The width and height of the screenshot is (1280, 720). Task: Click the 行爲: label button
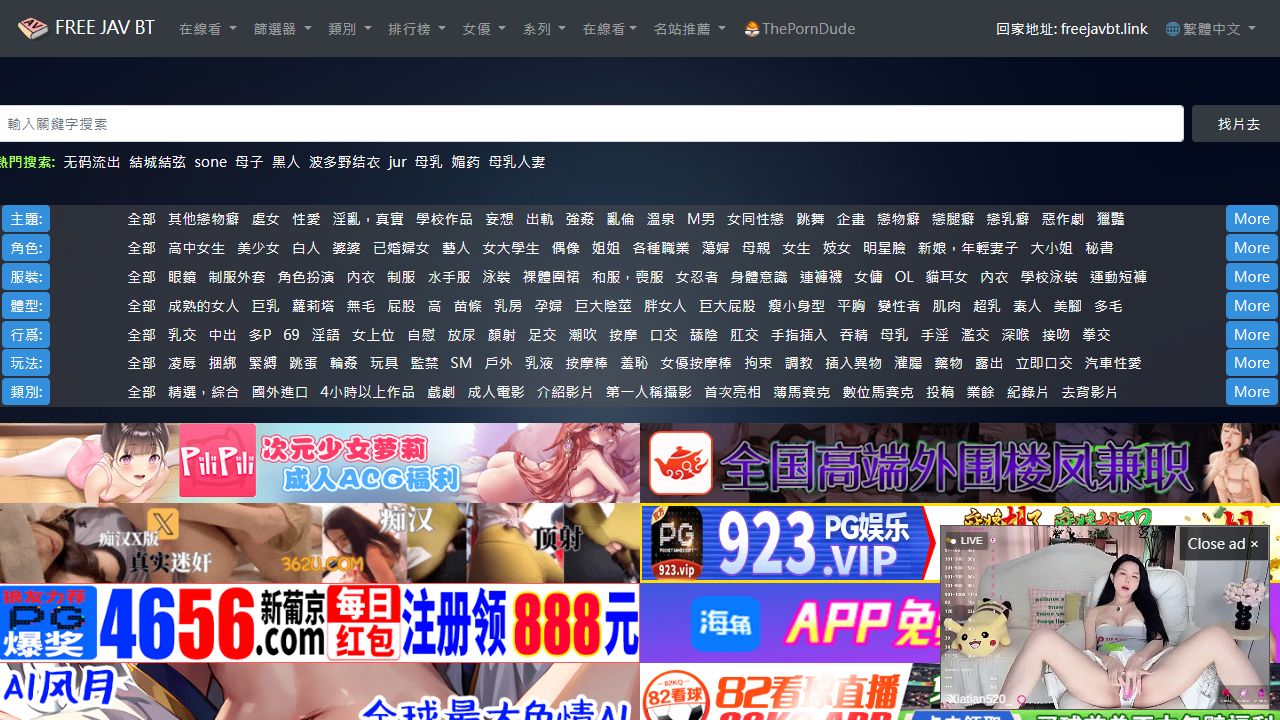click(26, 335)
